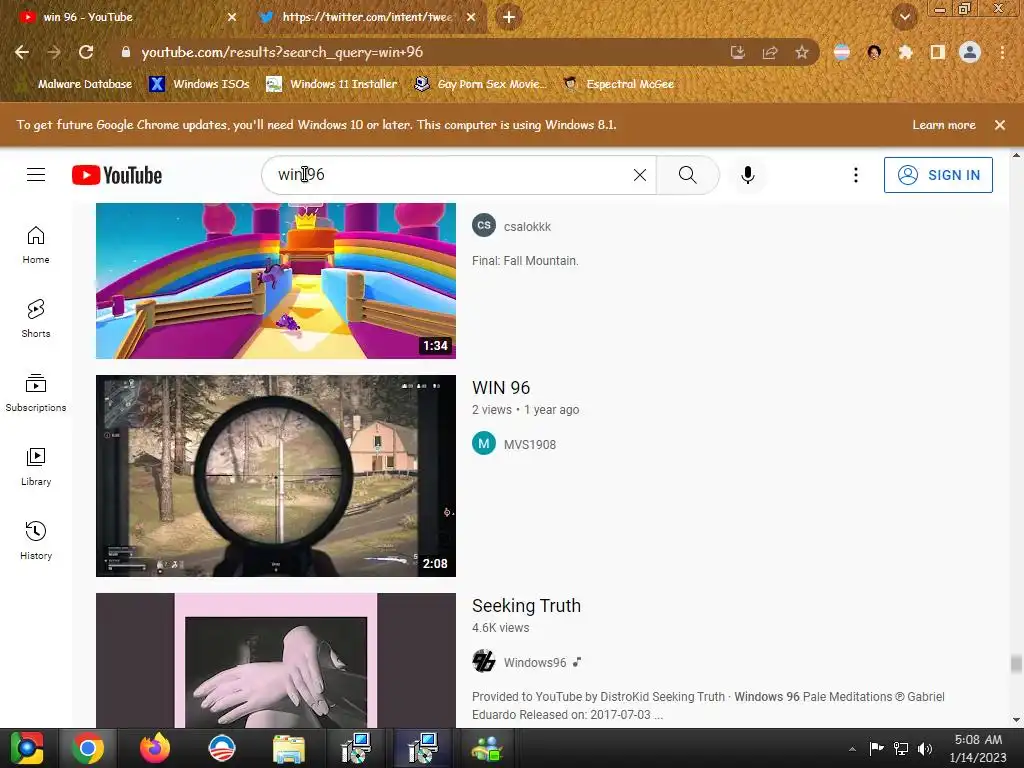Image resolution: width=1024 pixels, height=768 pixels.
Task: Open Home in the YouTube sidebar
Action: coord(36,245)
